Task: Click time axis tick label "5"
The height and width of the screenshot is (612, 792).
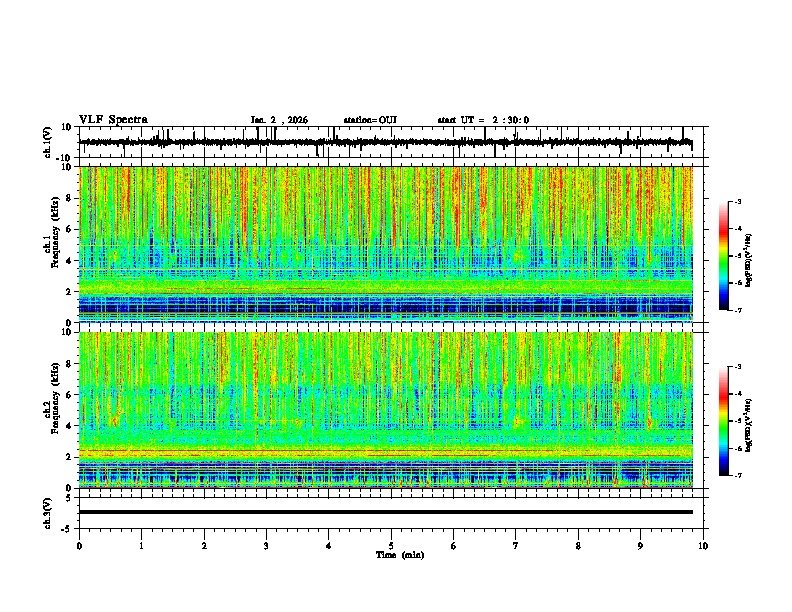Action: pyautogui.click(x=391, y=546)
